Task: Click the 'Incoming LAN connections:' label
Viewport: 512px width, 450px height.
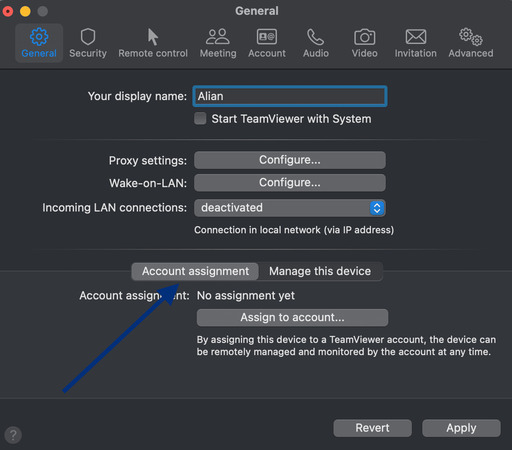Action: (x=114, y=208)
